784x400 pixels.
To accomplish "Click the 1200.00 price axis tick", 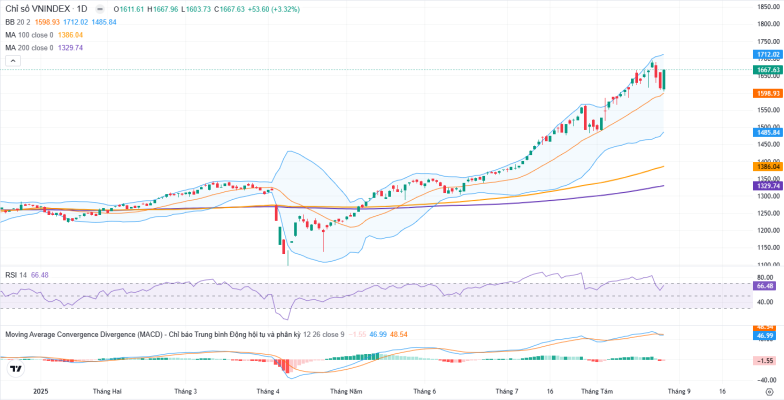I will pyautogui.click(x=770, y=230).
